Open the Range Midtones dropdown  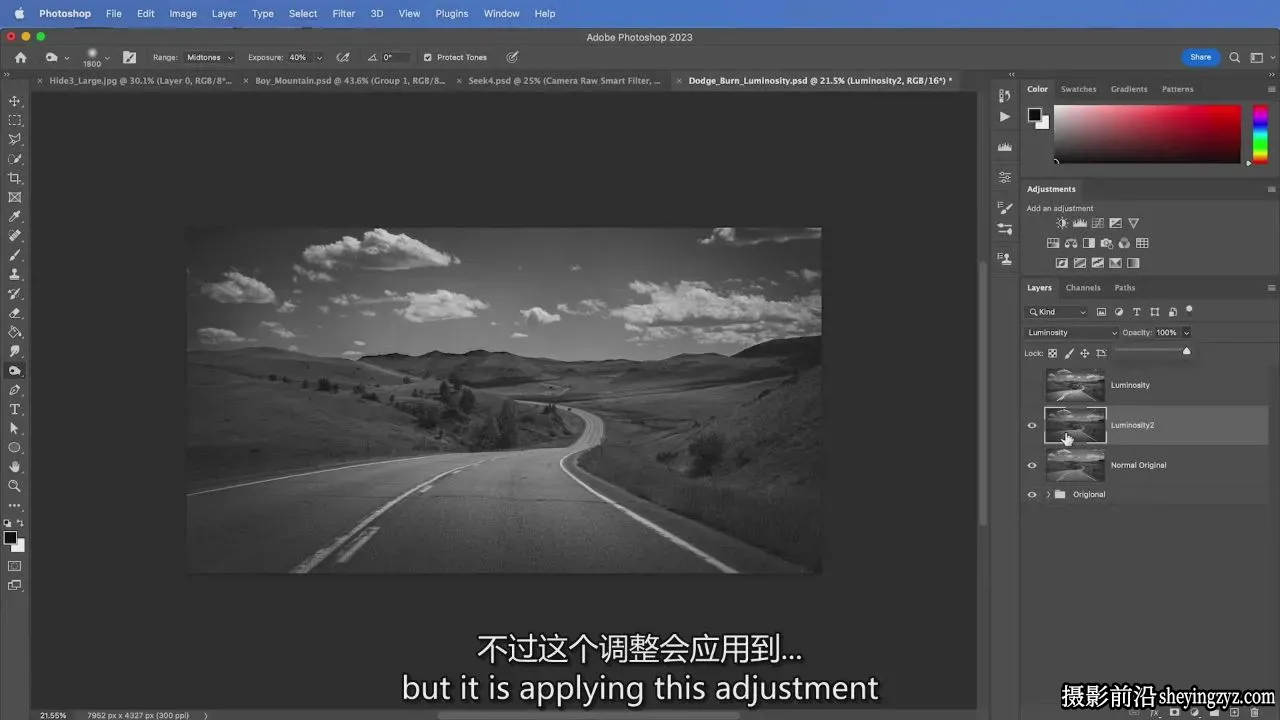209,57
